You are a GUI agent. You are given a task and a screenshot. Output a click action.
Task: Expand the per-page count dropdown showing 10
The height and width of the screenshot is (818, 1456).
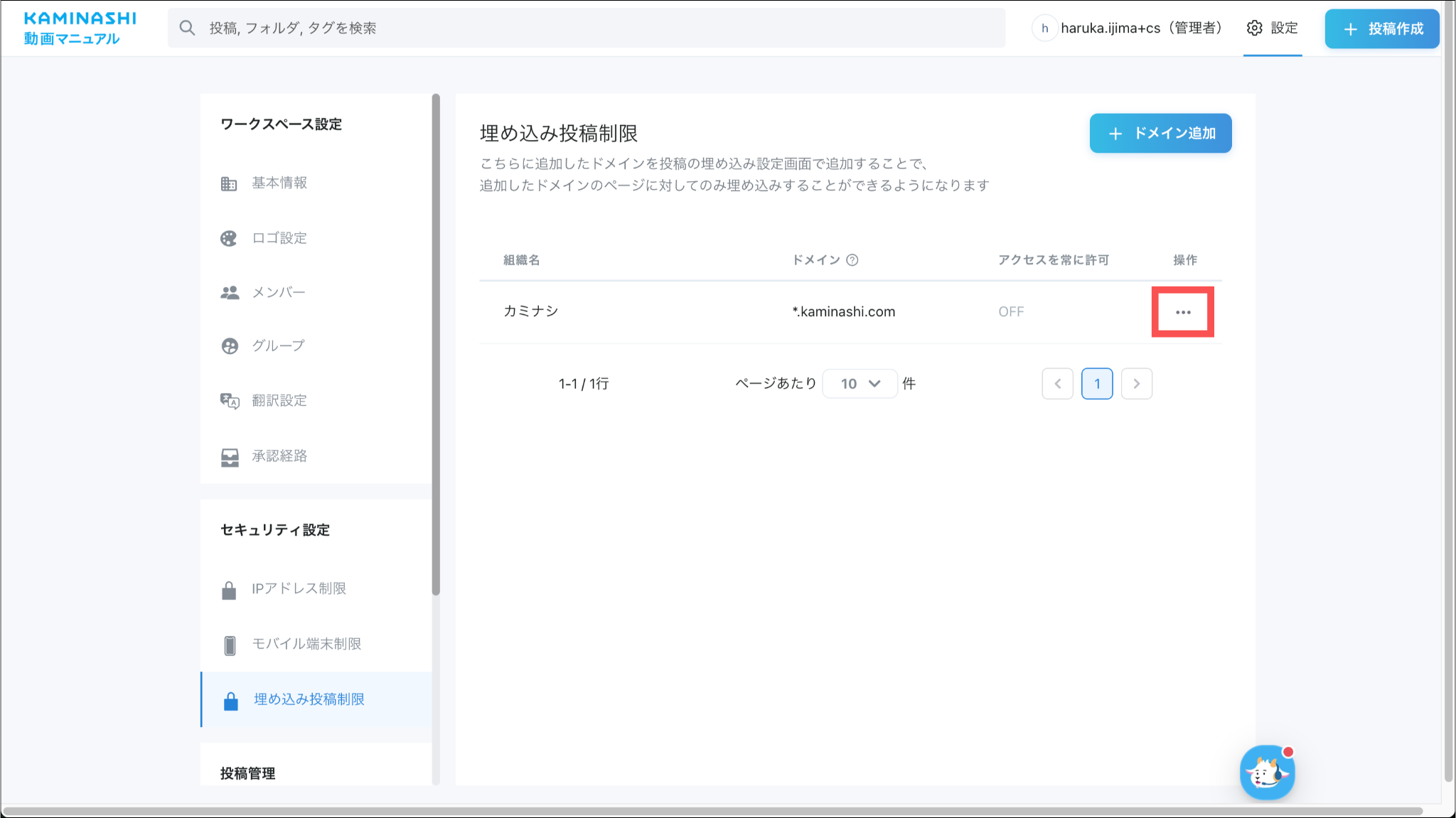[x=860, y=384]
